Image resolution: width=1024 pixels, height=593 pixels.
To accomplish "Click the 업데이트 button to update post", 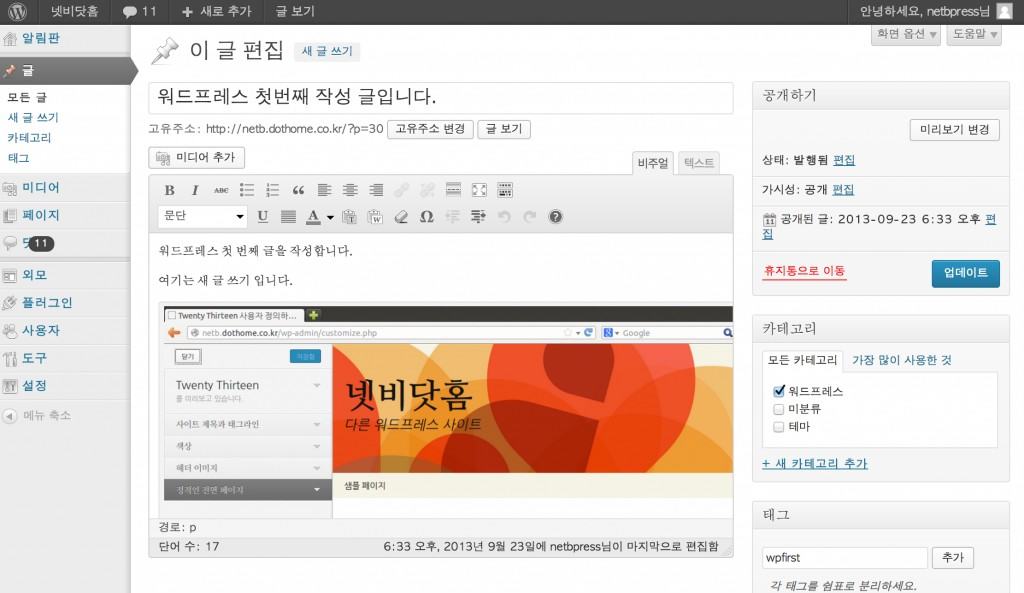I will [x=965, y=273].
